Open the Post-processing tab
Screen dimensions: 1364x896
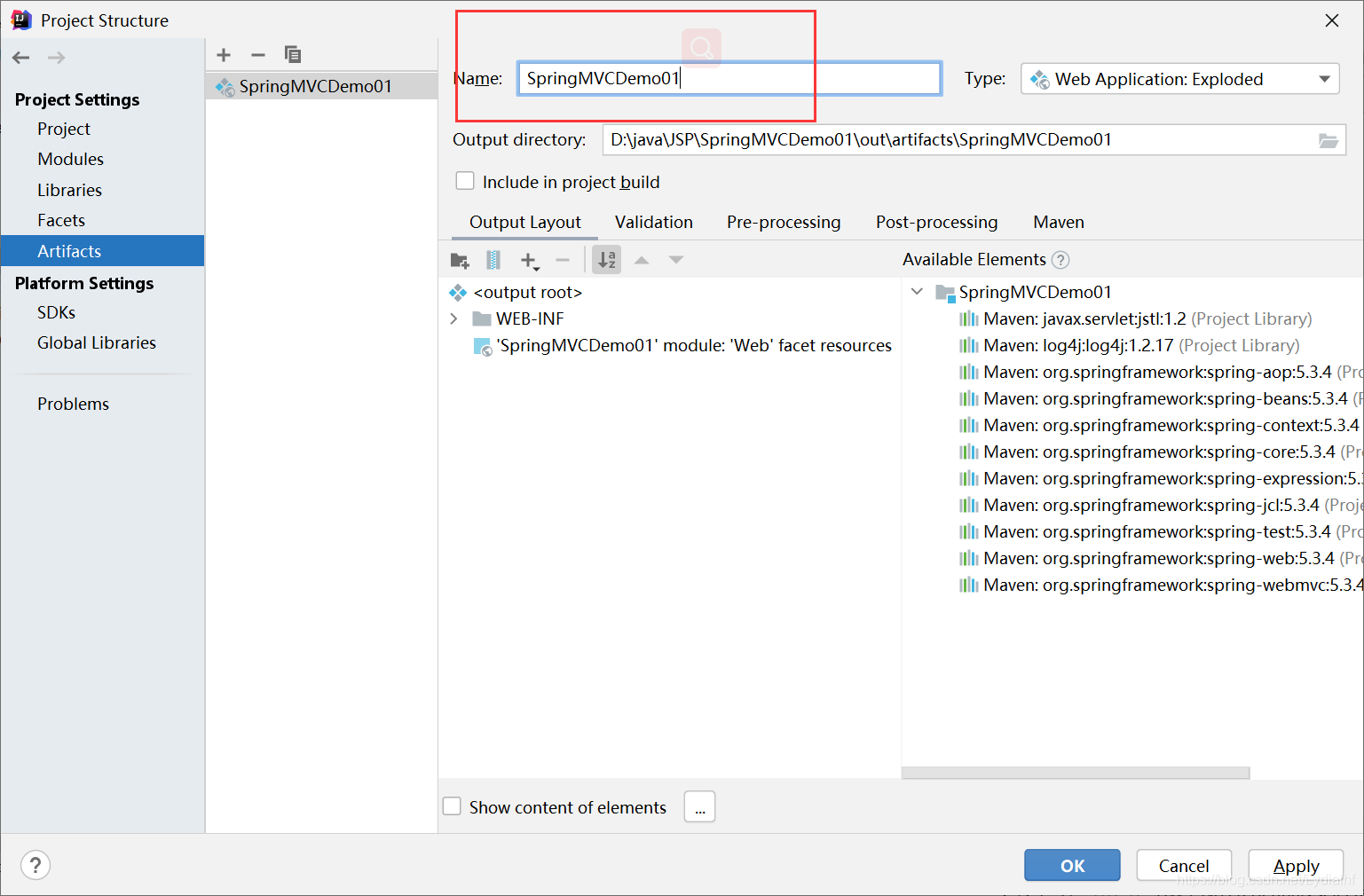937,222
